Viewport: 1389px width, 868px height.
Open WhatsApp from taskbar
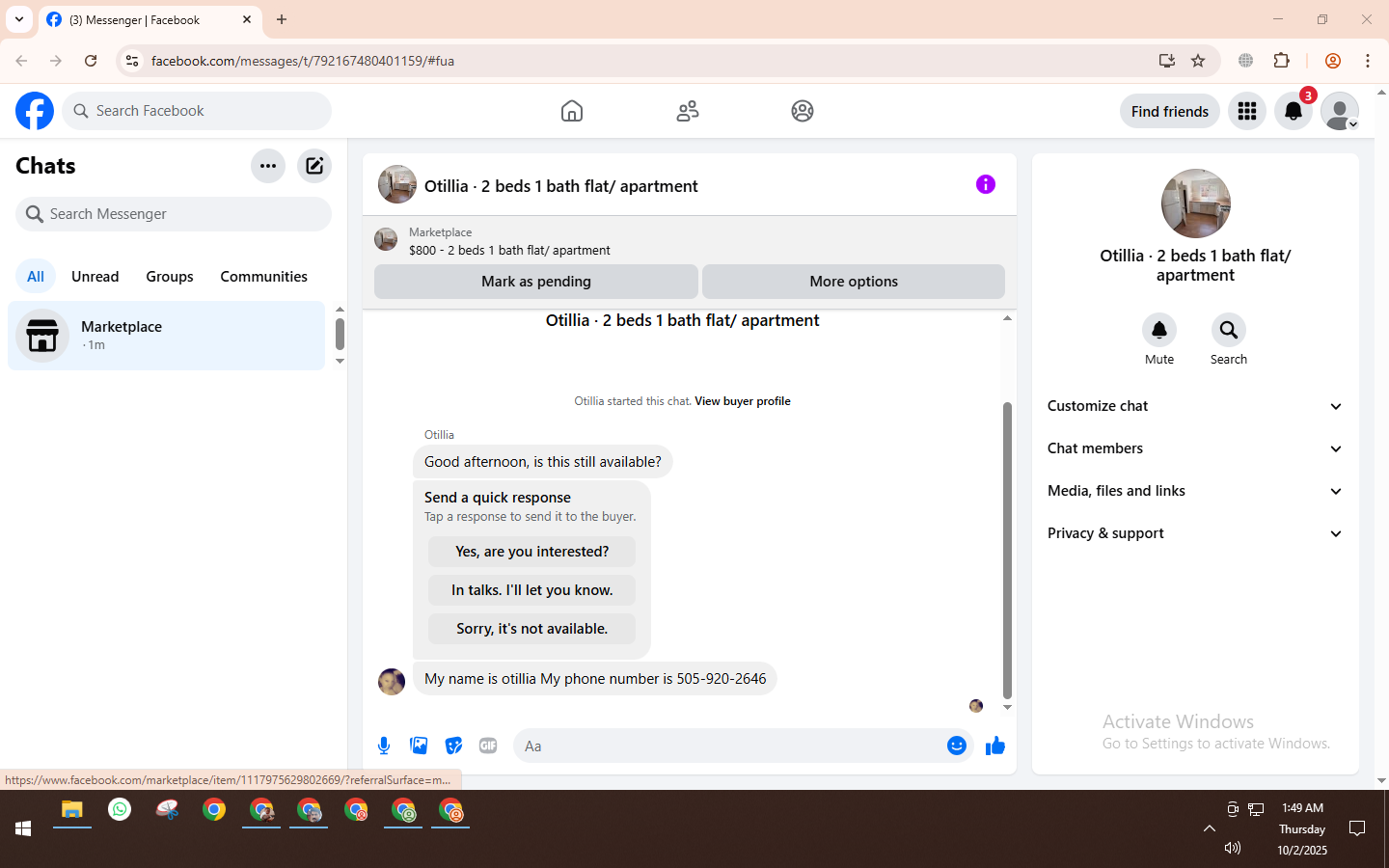click(120, 810)
